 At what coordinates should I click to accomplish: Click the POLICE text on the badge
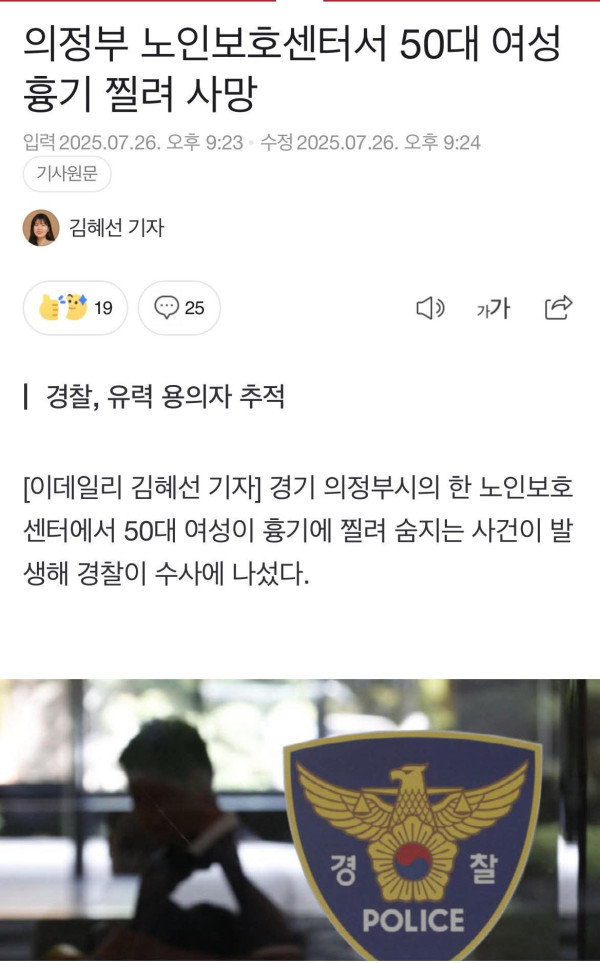coord(413,920)
